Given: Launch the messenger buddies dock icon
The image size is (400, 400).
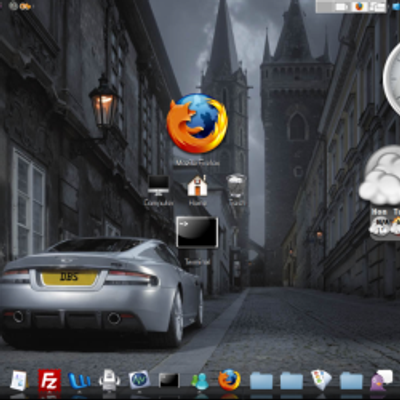Looking at the screenshot, I should pos(200,381).
